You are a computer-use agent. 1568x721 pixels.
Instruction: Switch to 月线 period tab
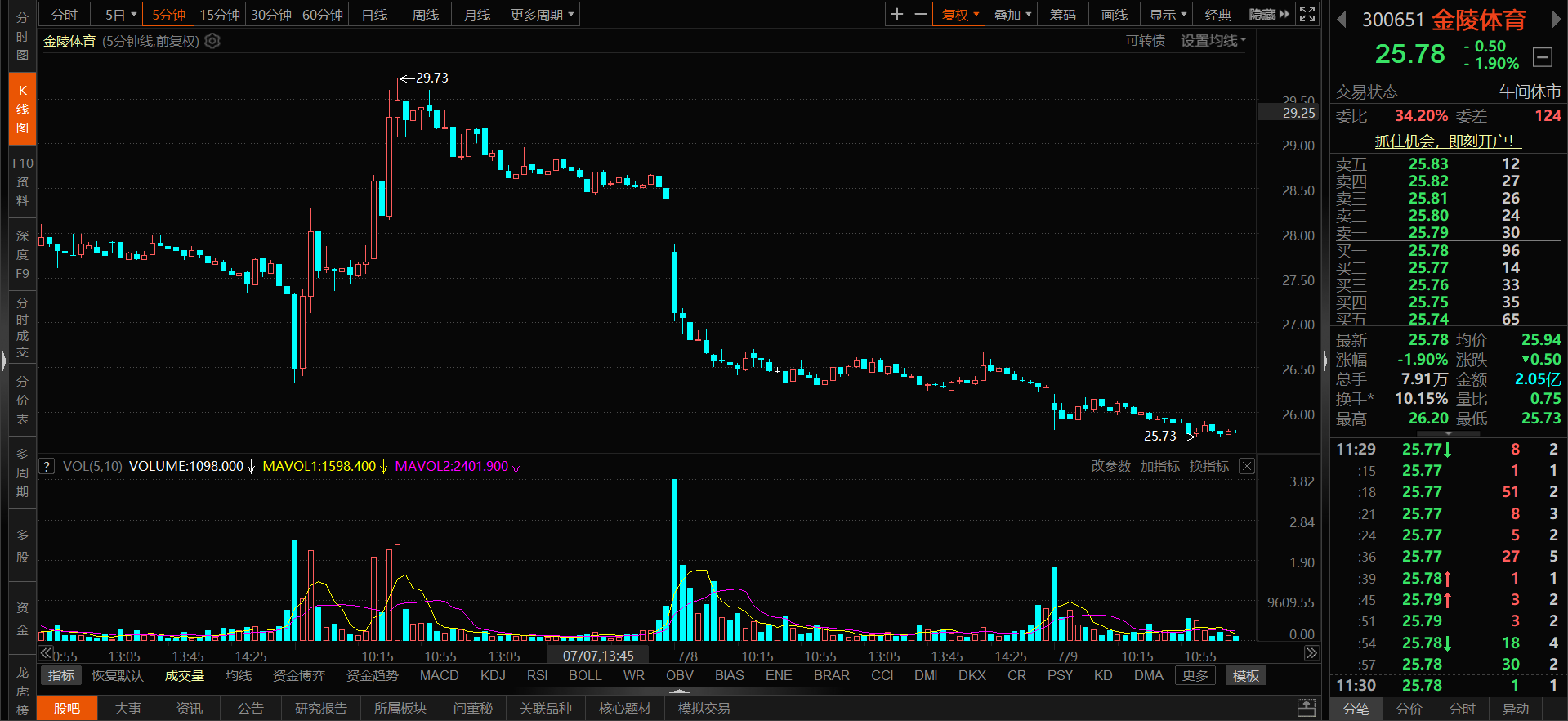pos(477,15)
